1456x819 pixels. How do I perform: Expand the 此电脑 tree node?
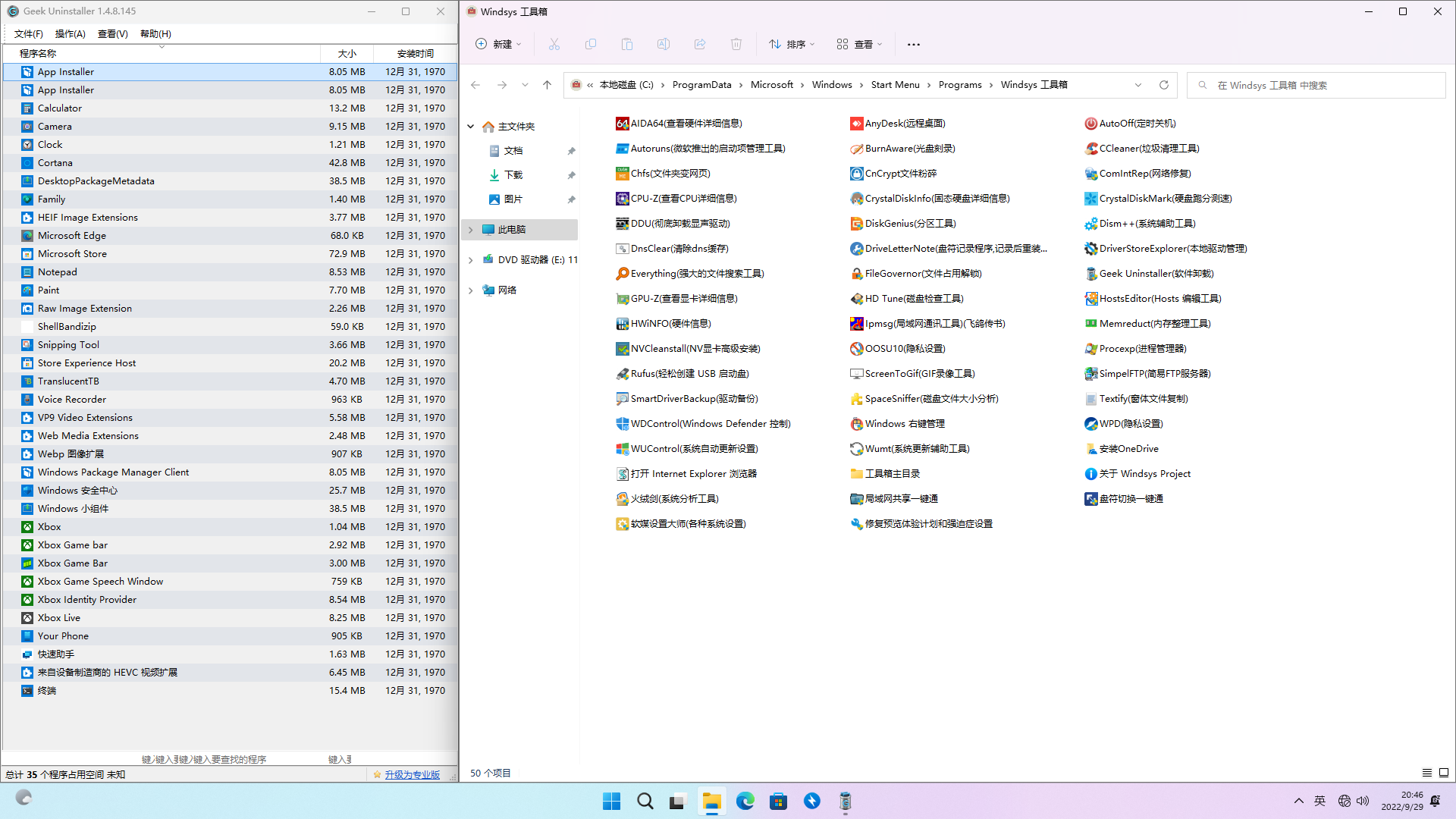[x=470, y=230]
